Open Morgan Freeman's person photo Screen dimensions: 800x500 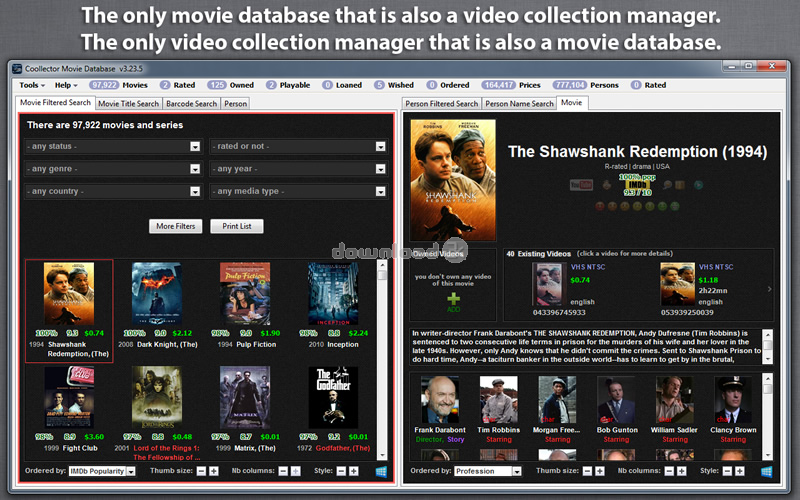[557, 399]
